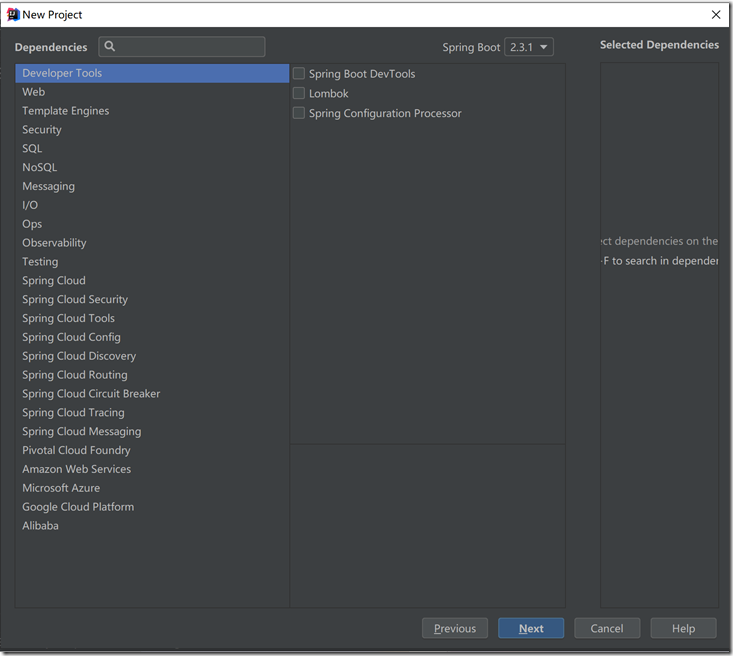The image size is (733, 656).
Task: Go to the Previous step
Action: [x=455, y=628]
